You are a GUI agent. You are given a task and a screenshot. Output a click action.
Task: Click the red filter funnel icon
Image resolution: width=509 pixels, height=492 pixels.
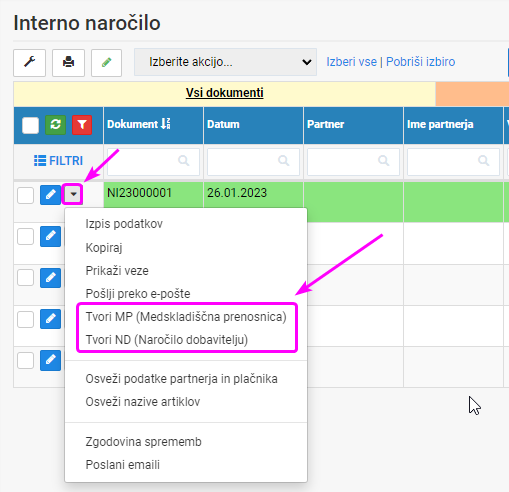[x=82, y=125]
